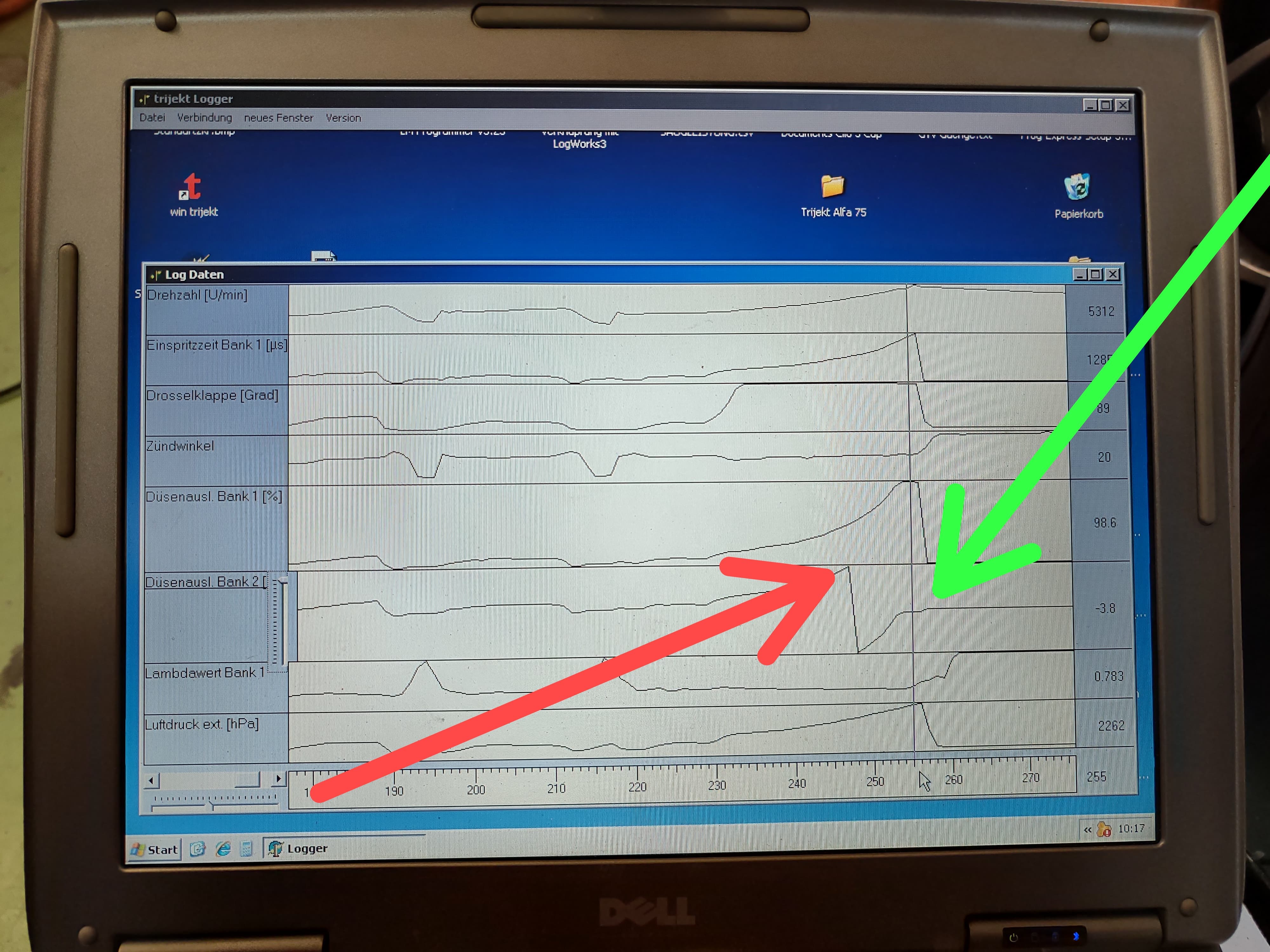Open the neues Fenster menu

[278, 118]
